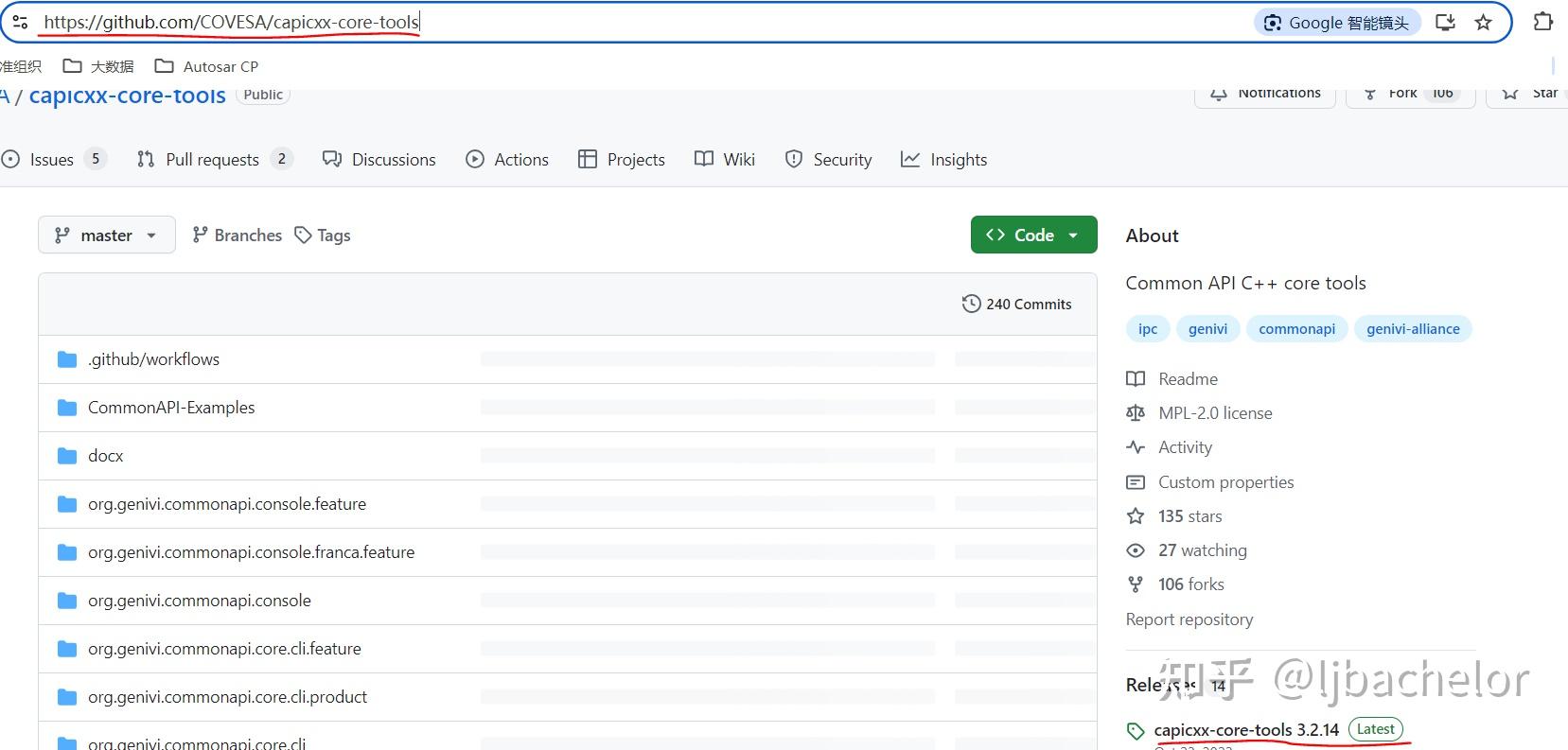Open the Wiki tab

pyautogui.click(x=725, y=159)
